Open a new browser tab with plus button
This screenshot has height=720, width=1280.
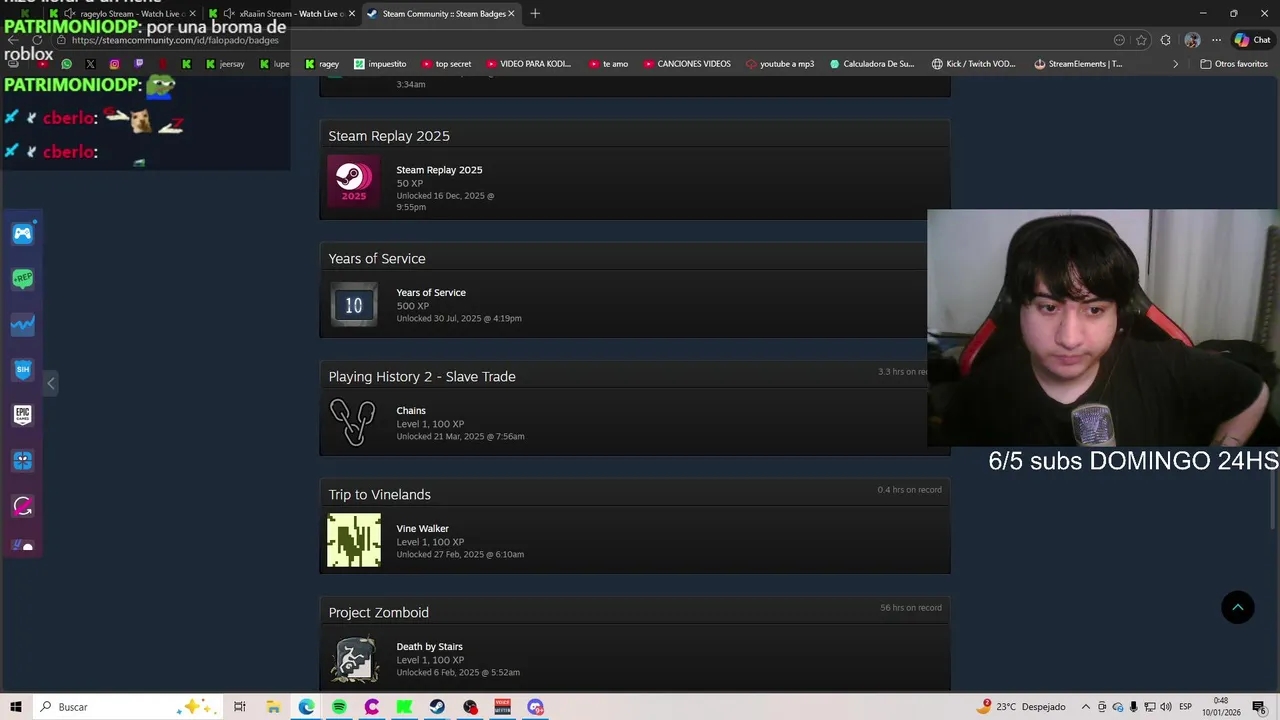click(535, 13)
